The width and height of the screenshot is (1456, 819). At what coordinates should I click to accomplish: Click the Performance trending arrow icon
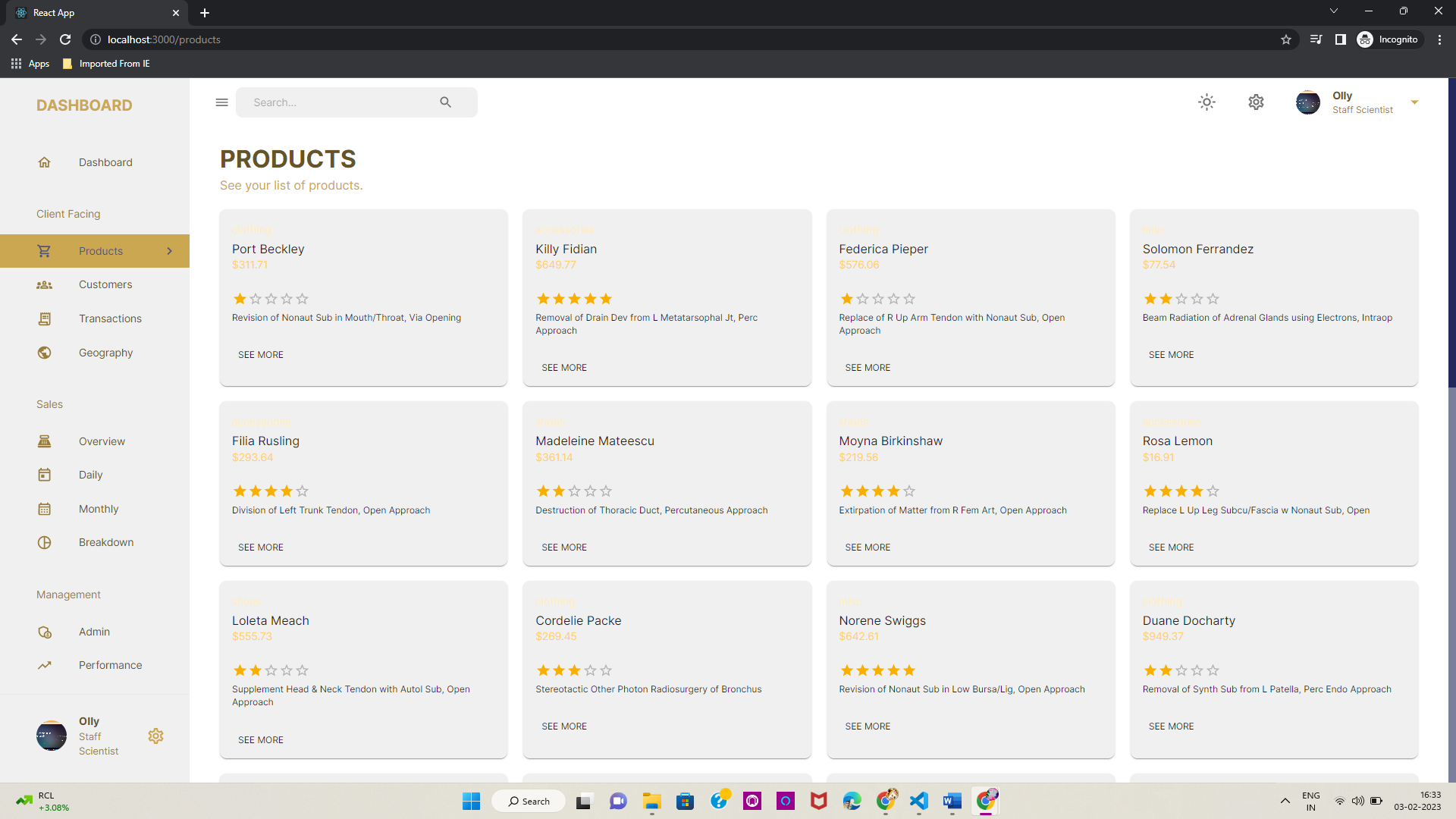(45, 665)
